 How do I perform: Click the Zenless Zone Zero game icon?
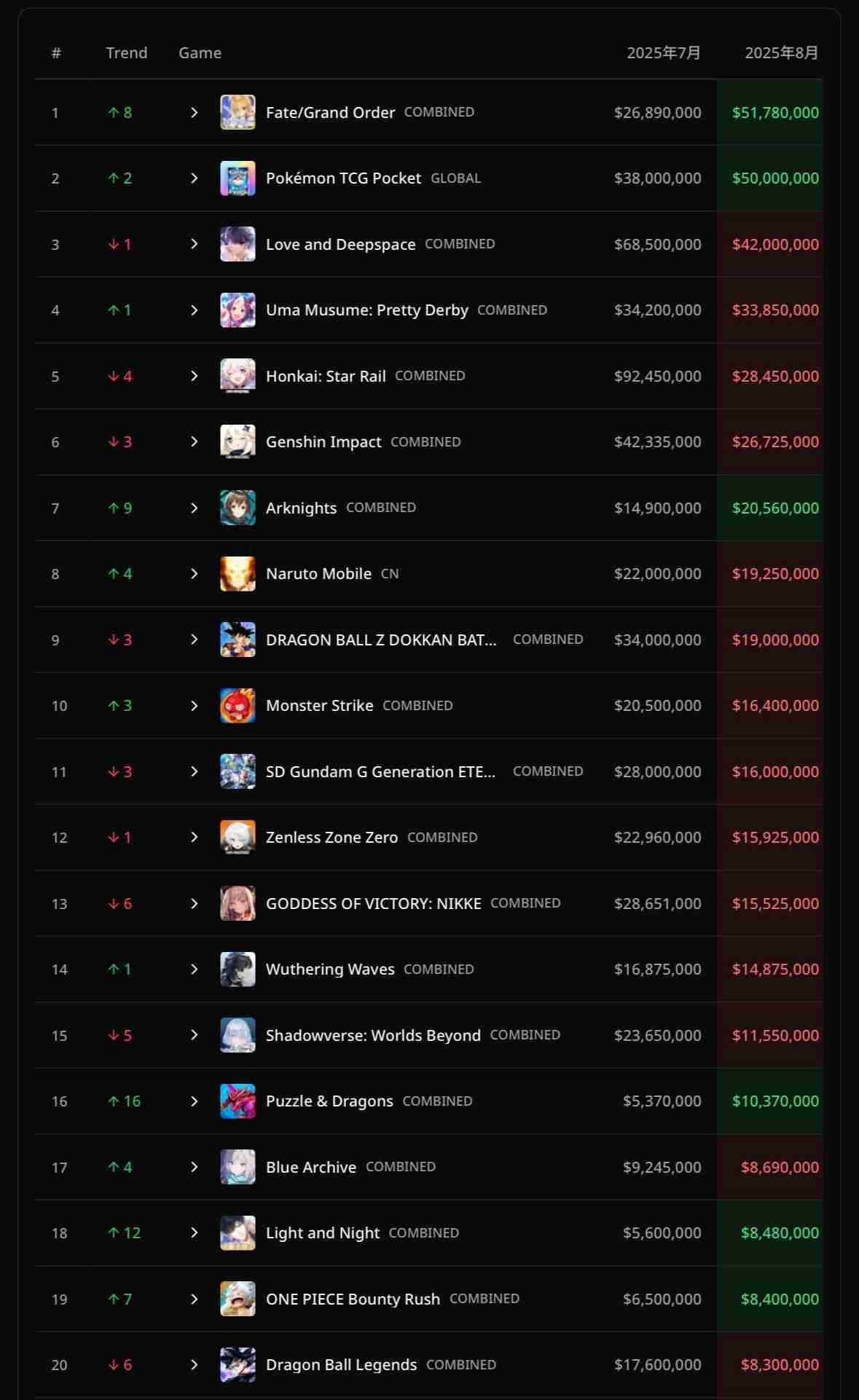(238, 838)
